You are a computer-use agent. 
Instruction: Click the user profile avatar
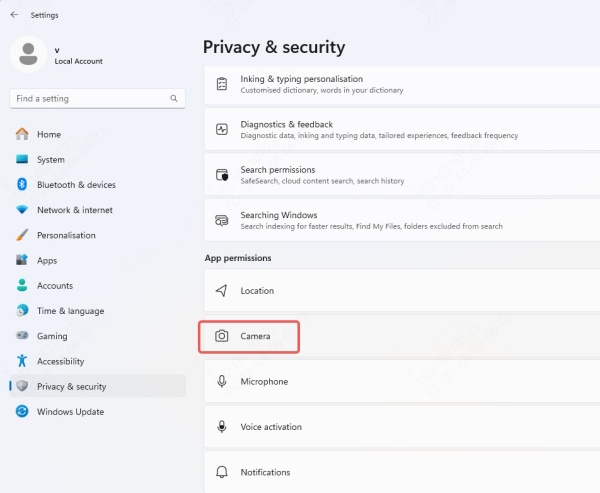(28, 54)
